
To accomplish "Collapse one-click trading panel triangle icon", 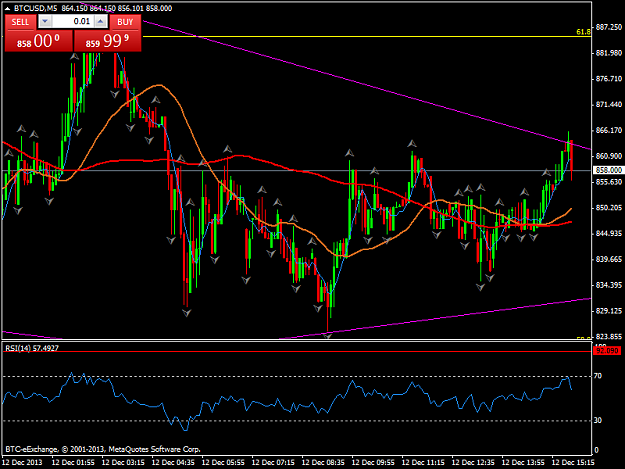I will pos(7,8).
